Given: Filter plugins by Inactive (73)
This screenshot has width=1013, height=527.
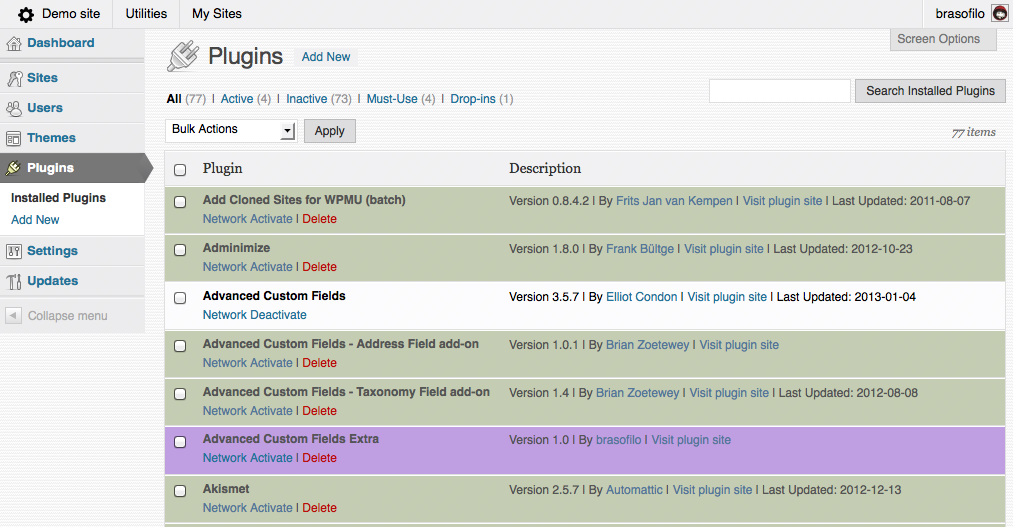Looking at the screenshot, I should [x=319, y=99].
